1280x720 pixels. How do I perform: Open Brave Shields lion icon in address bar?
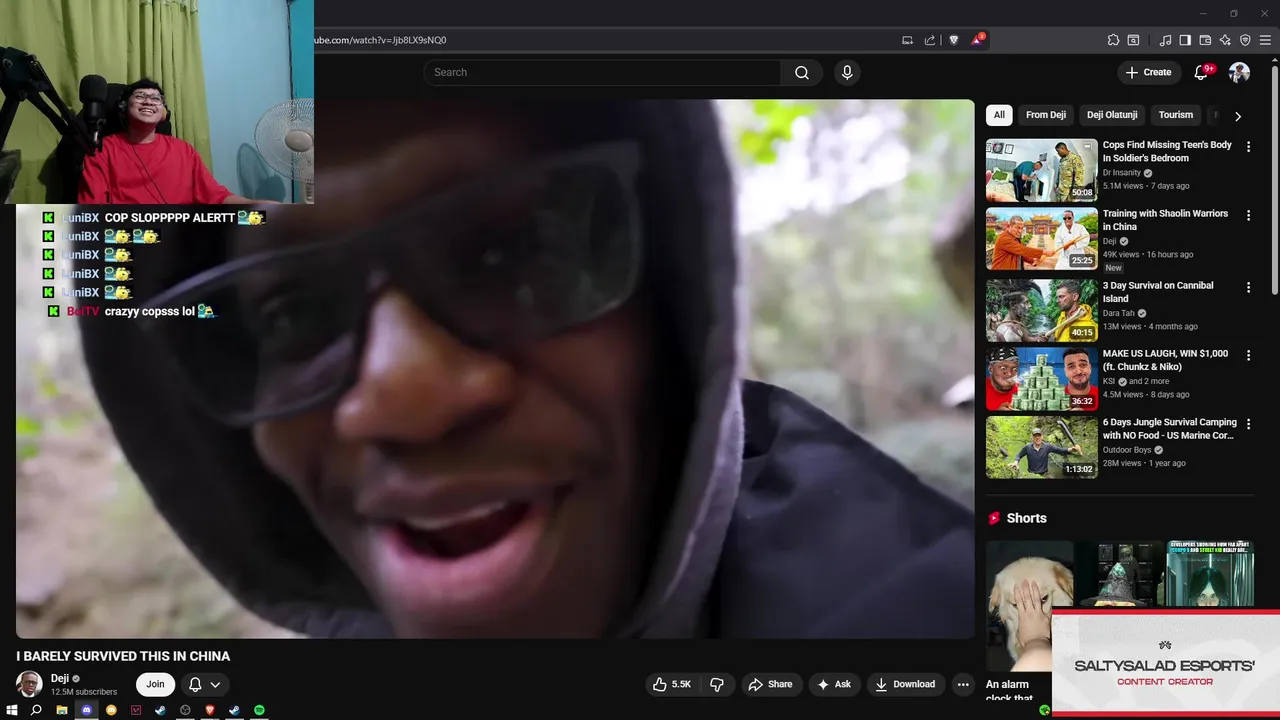click(x=953, y=40)
